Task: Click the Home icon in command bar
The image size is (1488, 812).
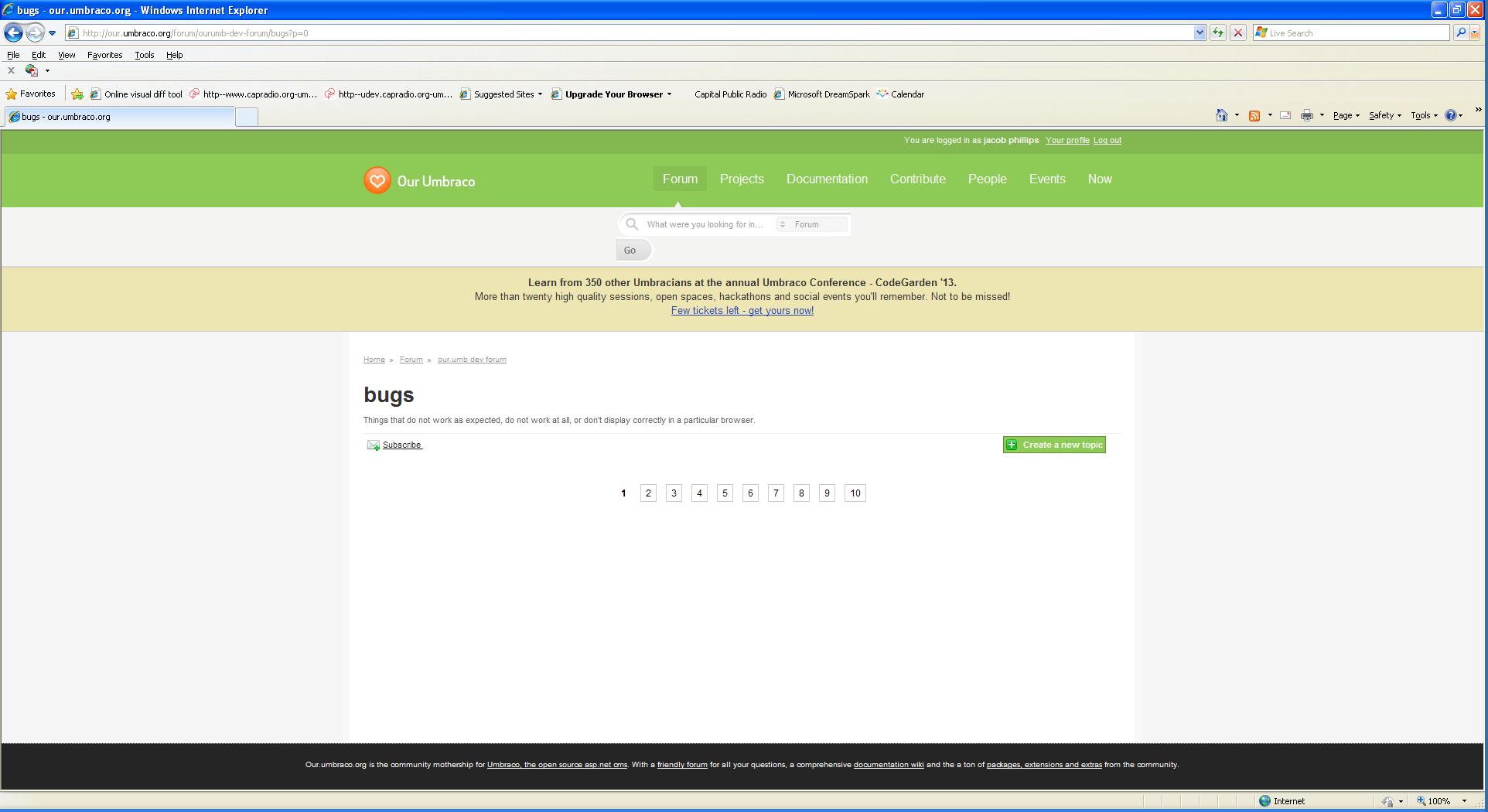Action: point(1221,115)
